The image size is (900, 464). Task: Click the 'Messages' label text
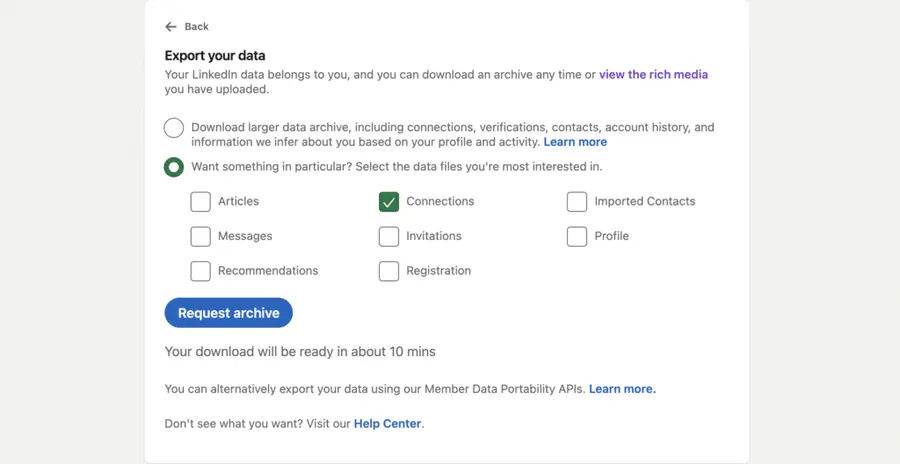[245, 236]
